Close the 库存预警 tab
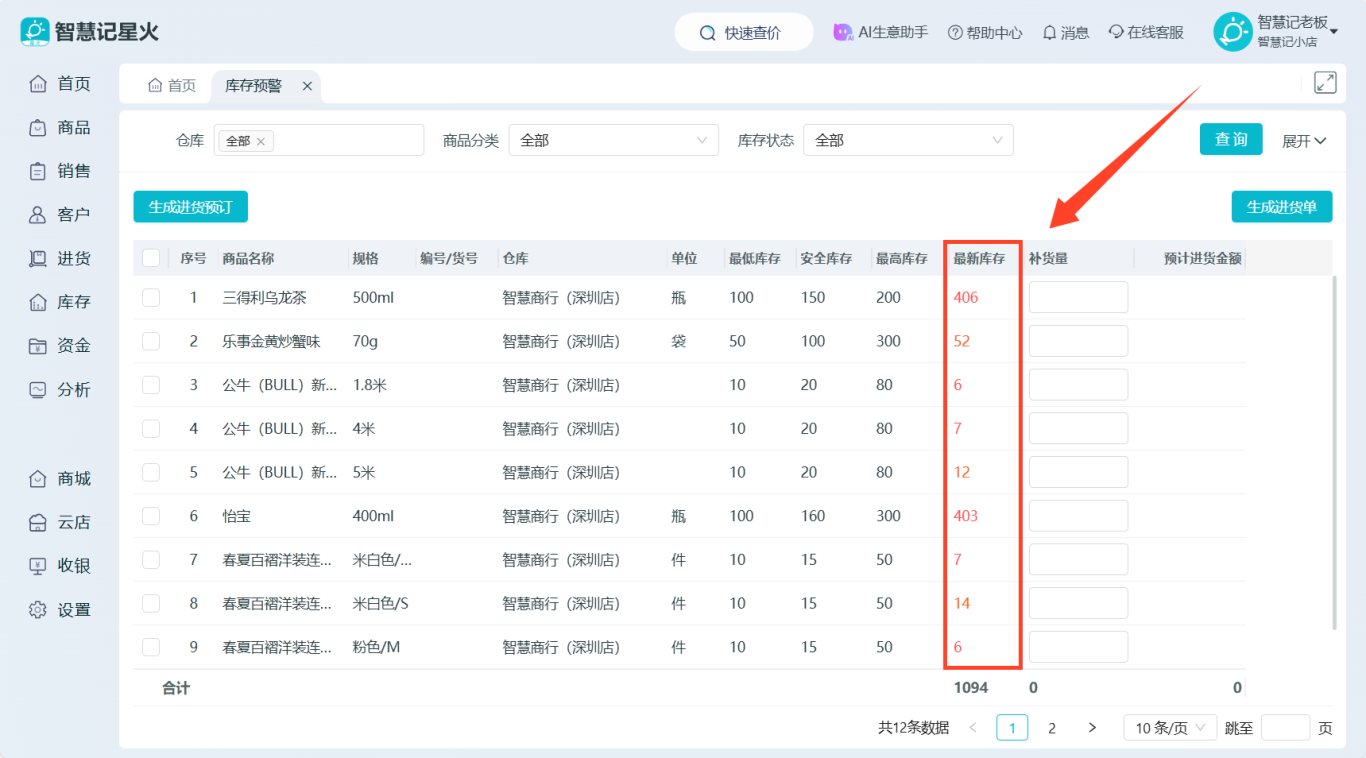Screen dimensions: 1366x758 307,86
